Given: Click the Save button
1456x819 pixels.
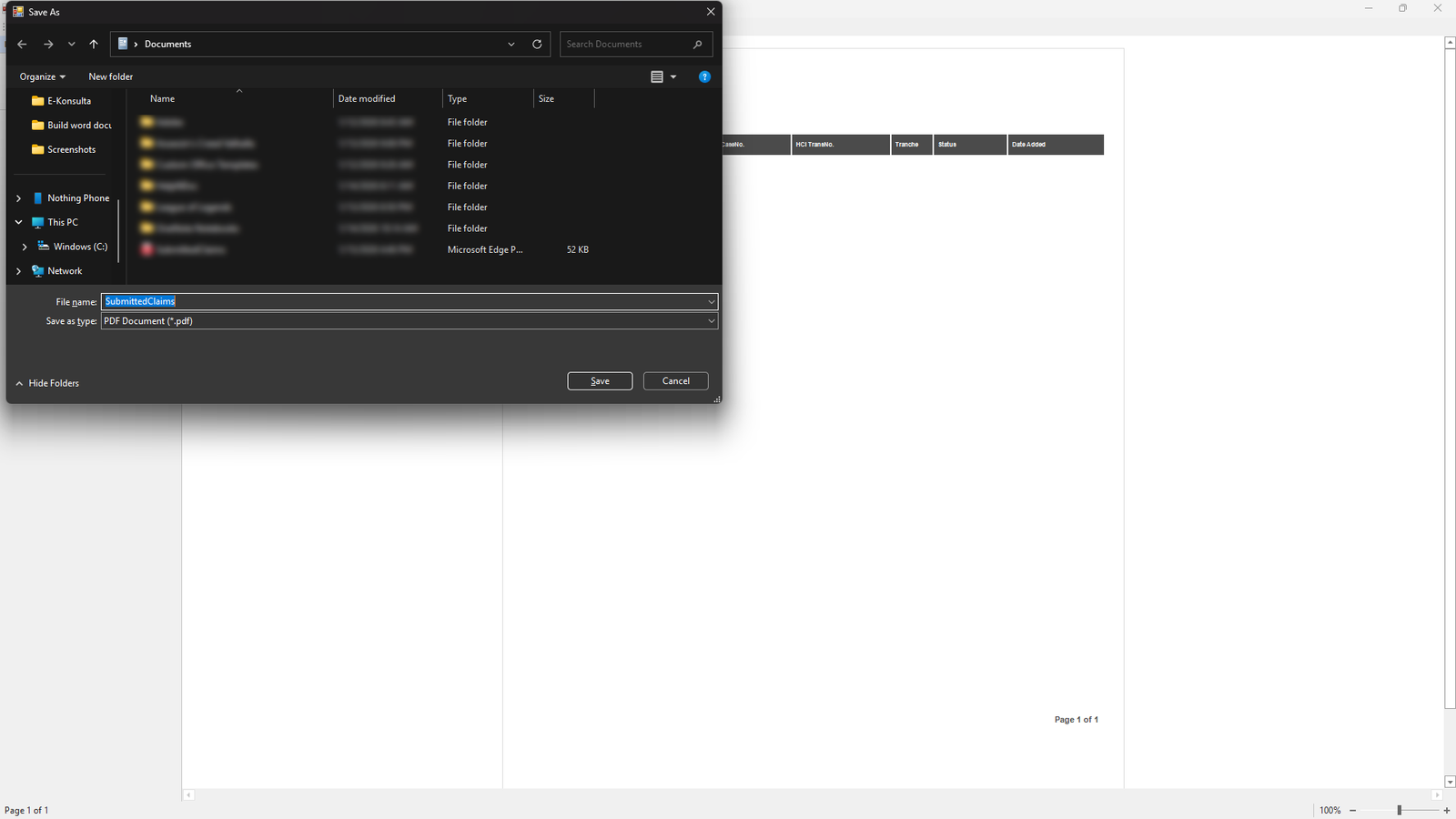Looking at the screenshot, I should (600, 381).
